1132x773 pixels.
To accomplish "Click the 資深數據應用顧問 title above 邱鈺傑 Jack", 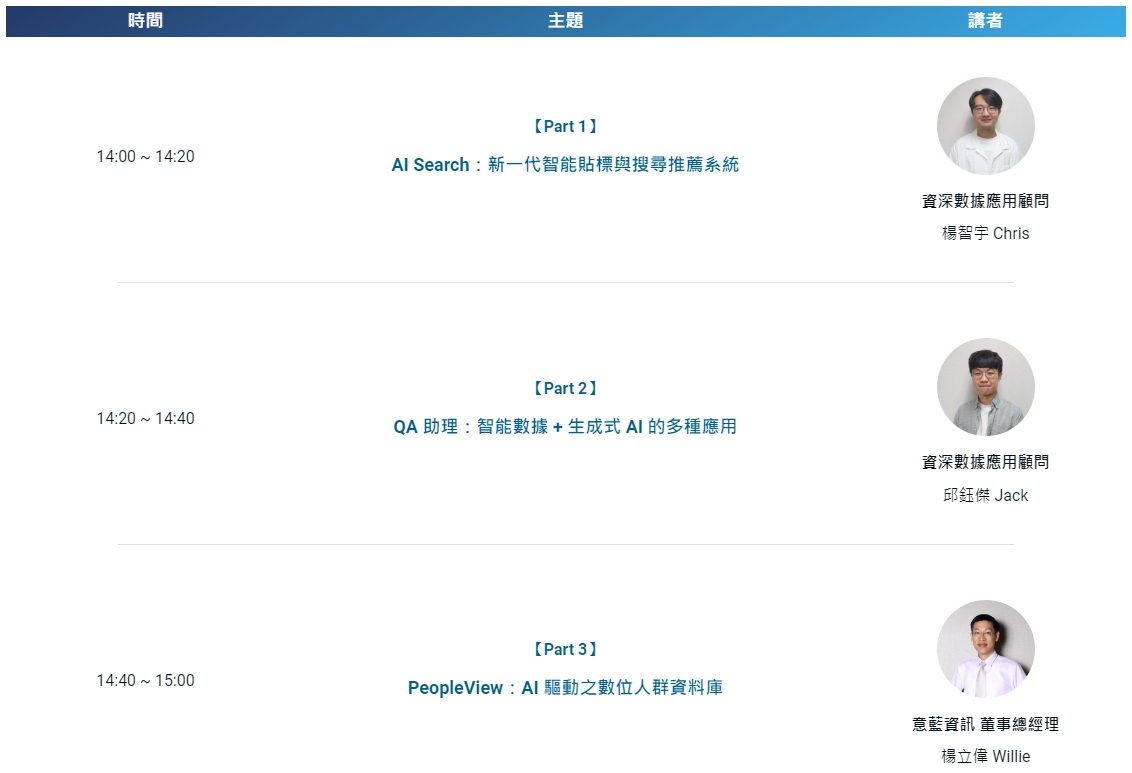I will [x=985, y=462].
